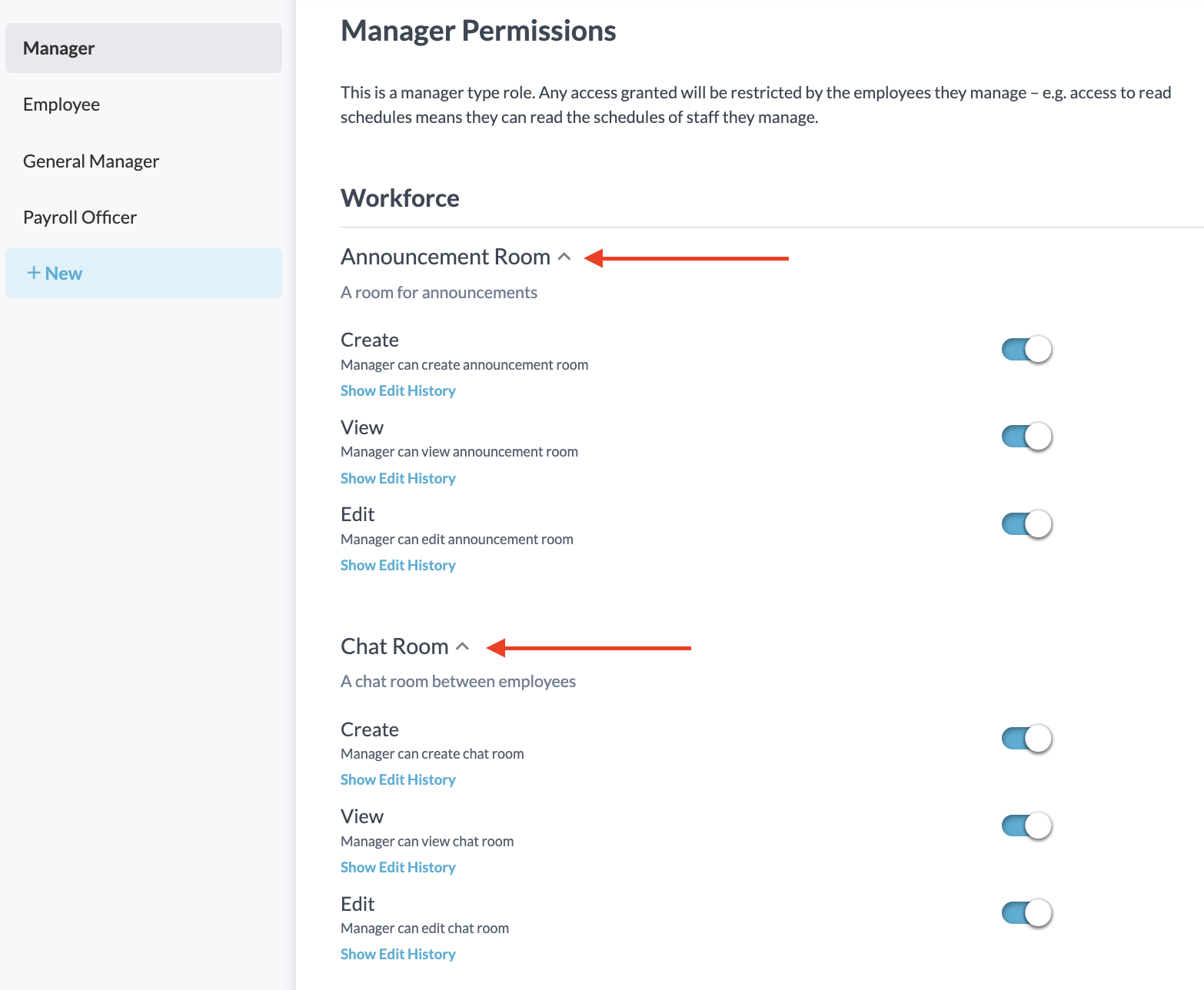Show edit history for View announcement room
This screenshot has height=990, width=1204.
[397, 479]
